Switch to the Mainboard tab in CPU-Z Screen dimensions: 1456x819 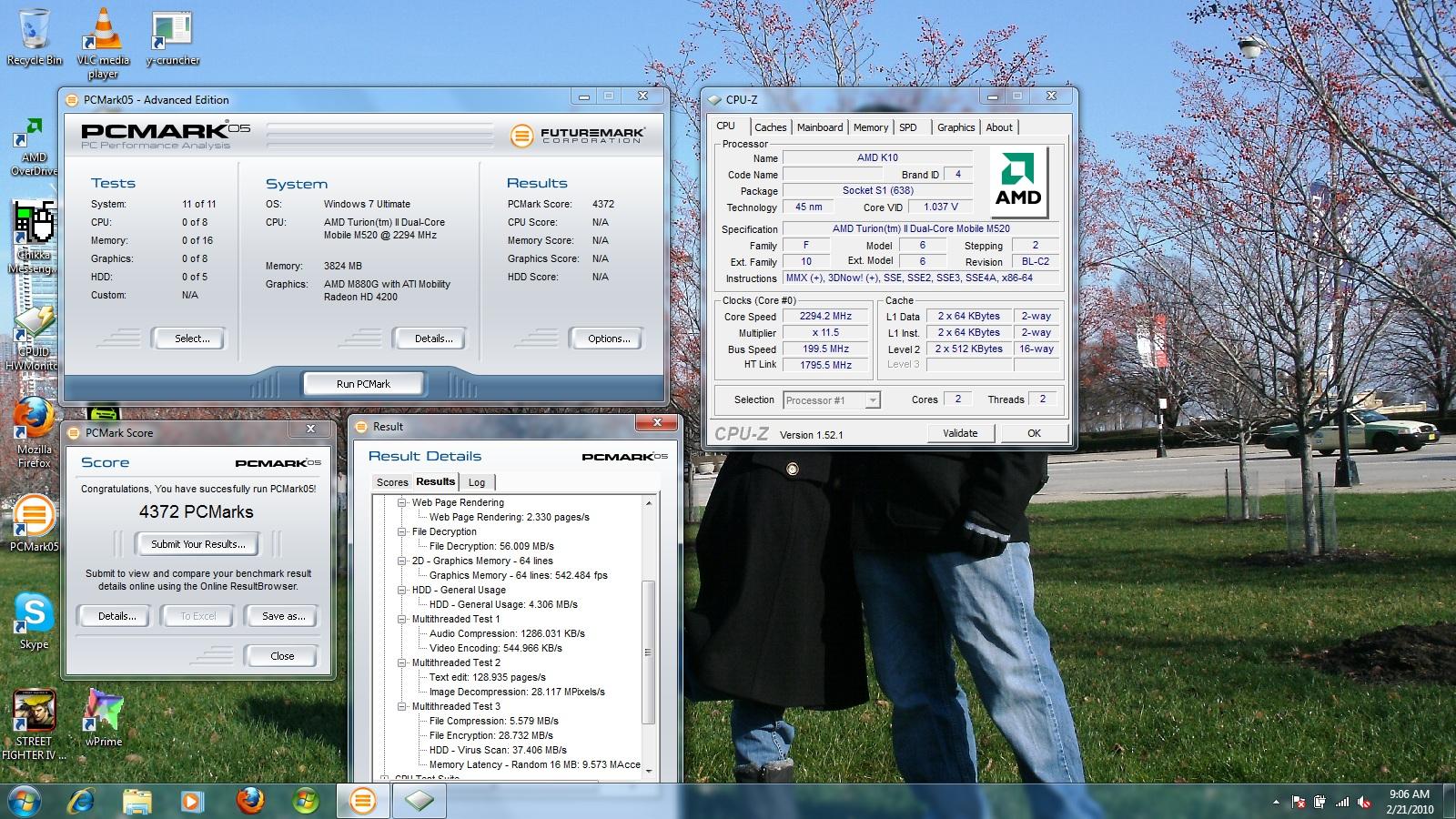pos(820,127)
